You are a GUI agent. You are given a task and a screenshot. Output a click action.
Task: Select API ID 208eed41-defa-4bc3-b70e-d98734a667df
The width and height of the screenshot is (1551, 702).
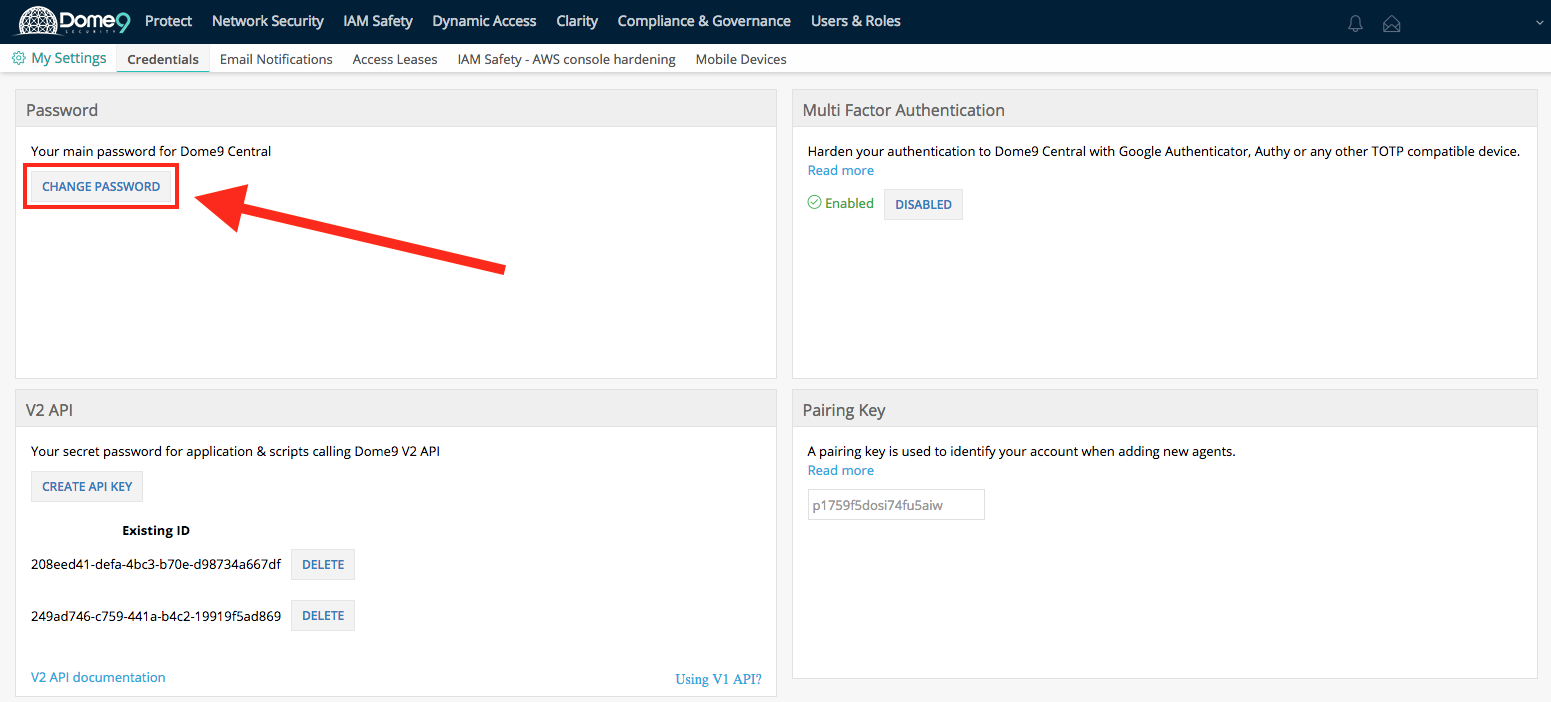[156, 565]
